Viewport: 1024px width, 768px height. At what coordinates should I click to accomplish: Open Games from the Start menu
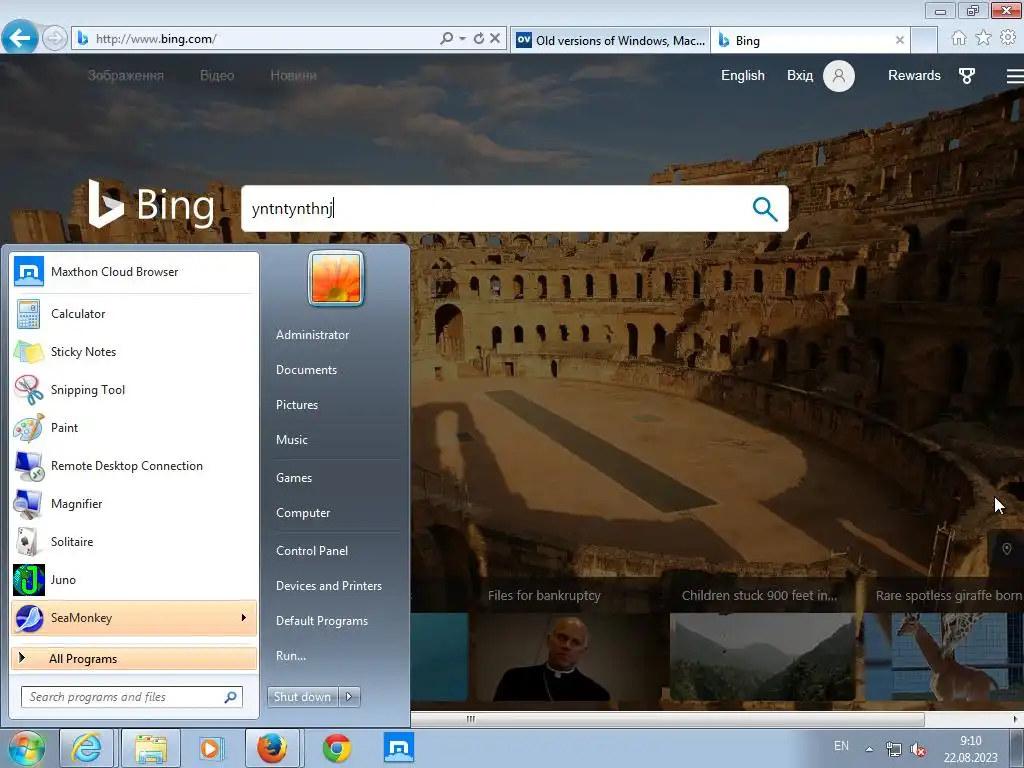click(294, 478)
